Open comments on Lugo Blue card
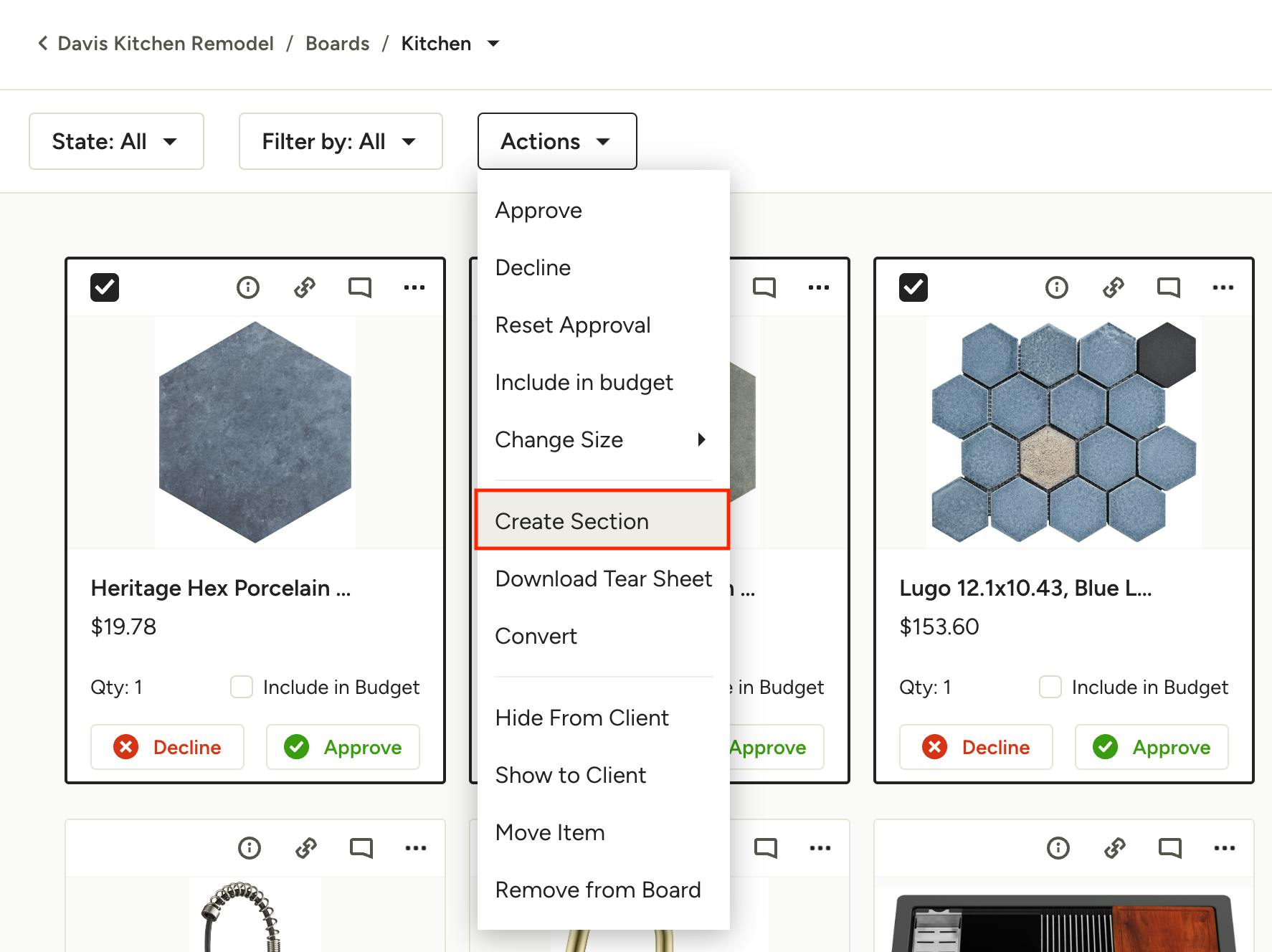 (1169, 287)
